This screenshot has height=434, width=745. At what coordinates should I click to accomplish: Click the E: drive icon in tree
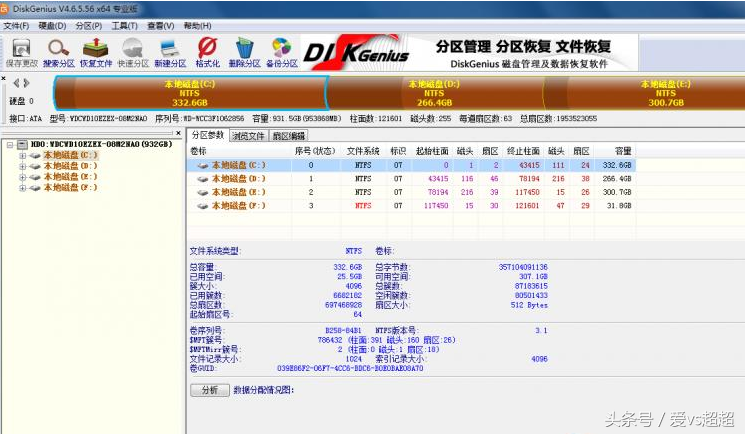[x=35, y=177]
